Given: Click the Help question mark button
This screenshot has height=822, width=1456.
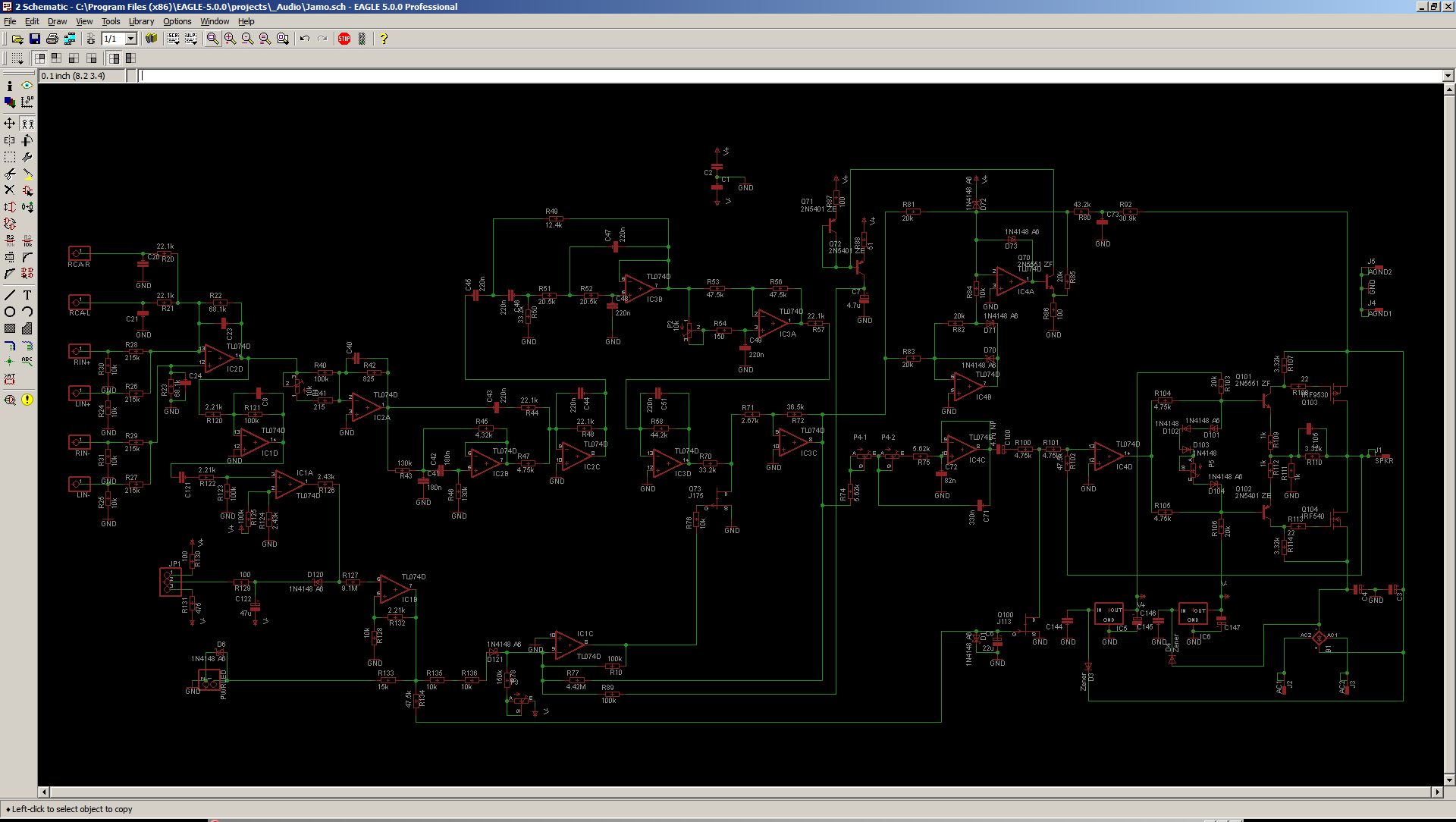Looking at the screenshot, I should [384, 39].
